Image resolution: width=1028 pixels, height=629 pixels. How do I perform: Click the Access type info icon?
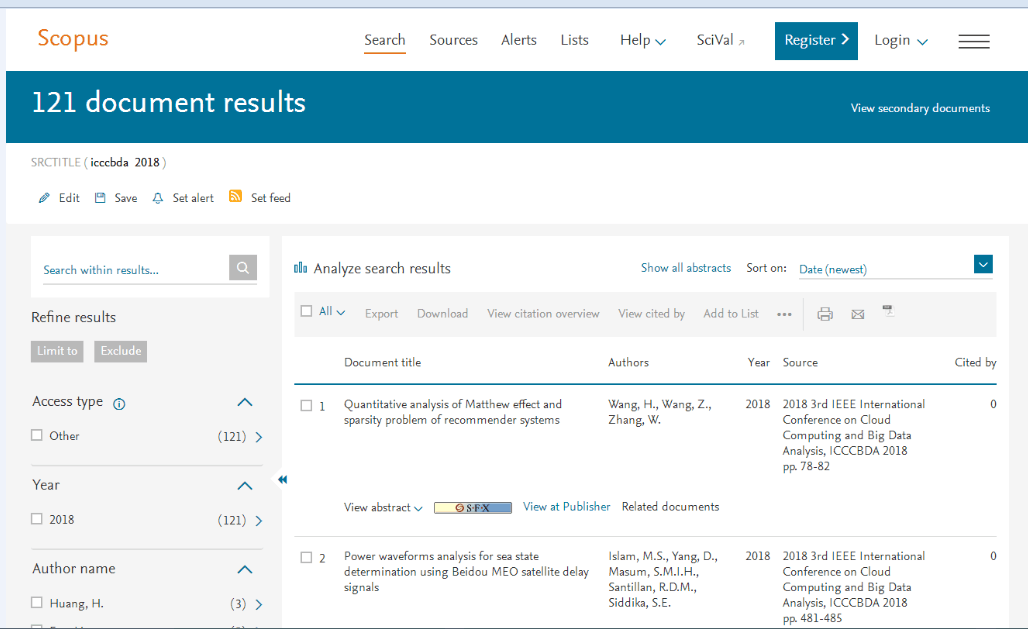click(119, 404)
